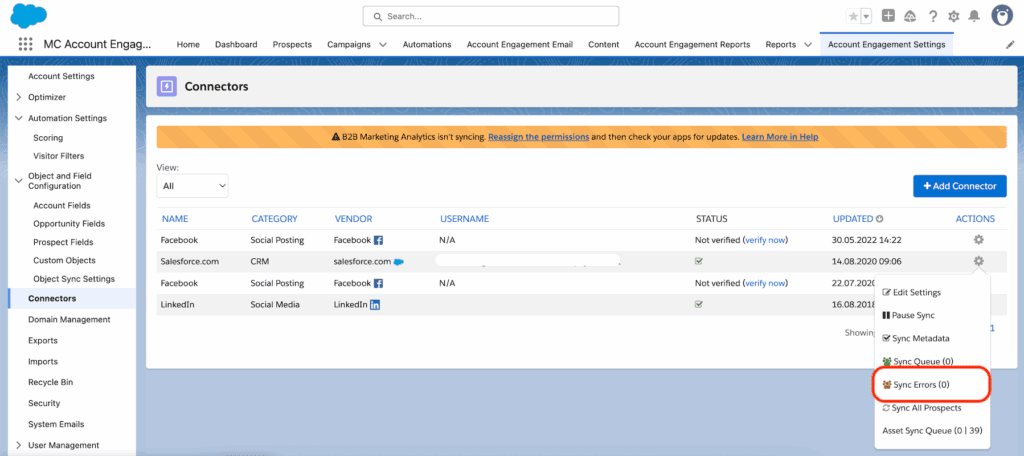Open Global Actions plus icon
This screenshot has height=456, width=1024.
coord(888,16)
